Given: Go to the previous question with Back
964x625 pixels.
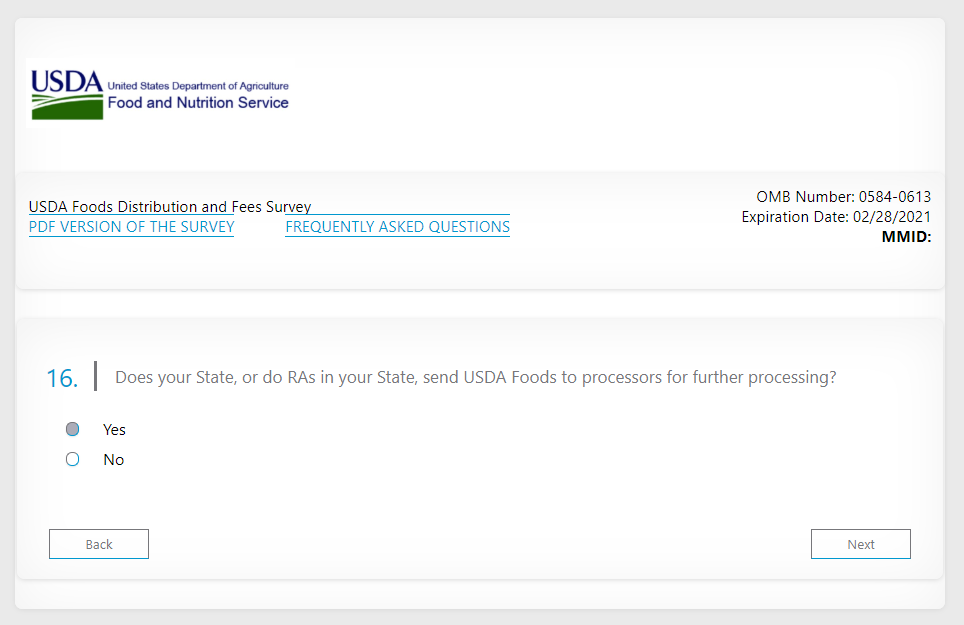Looking at the screenshot, I should pyautogui.click(x=99, y=544).
